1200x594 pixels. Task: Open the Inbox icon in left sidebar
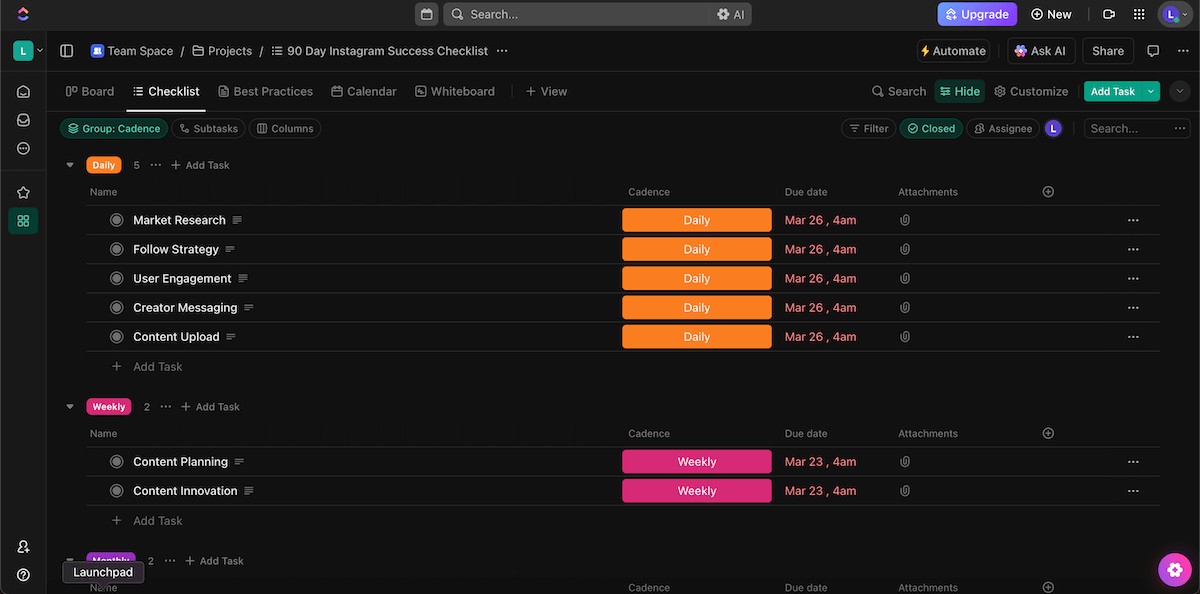click(23, 120)
